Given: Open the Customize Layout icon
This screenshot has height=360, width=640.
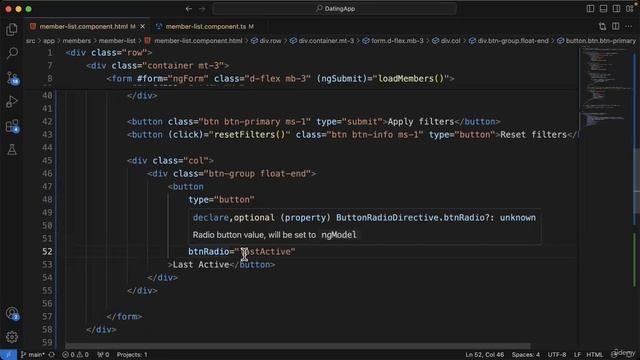Looking at the screenshot, I should [629, 9].
